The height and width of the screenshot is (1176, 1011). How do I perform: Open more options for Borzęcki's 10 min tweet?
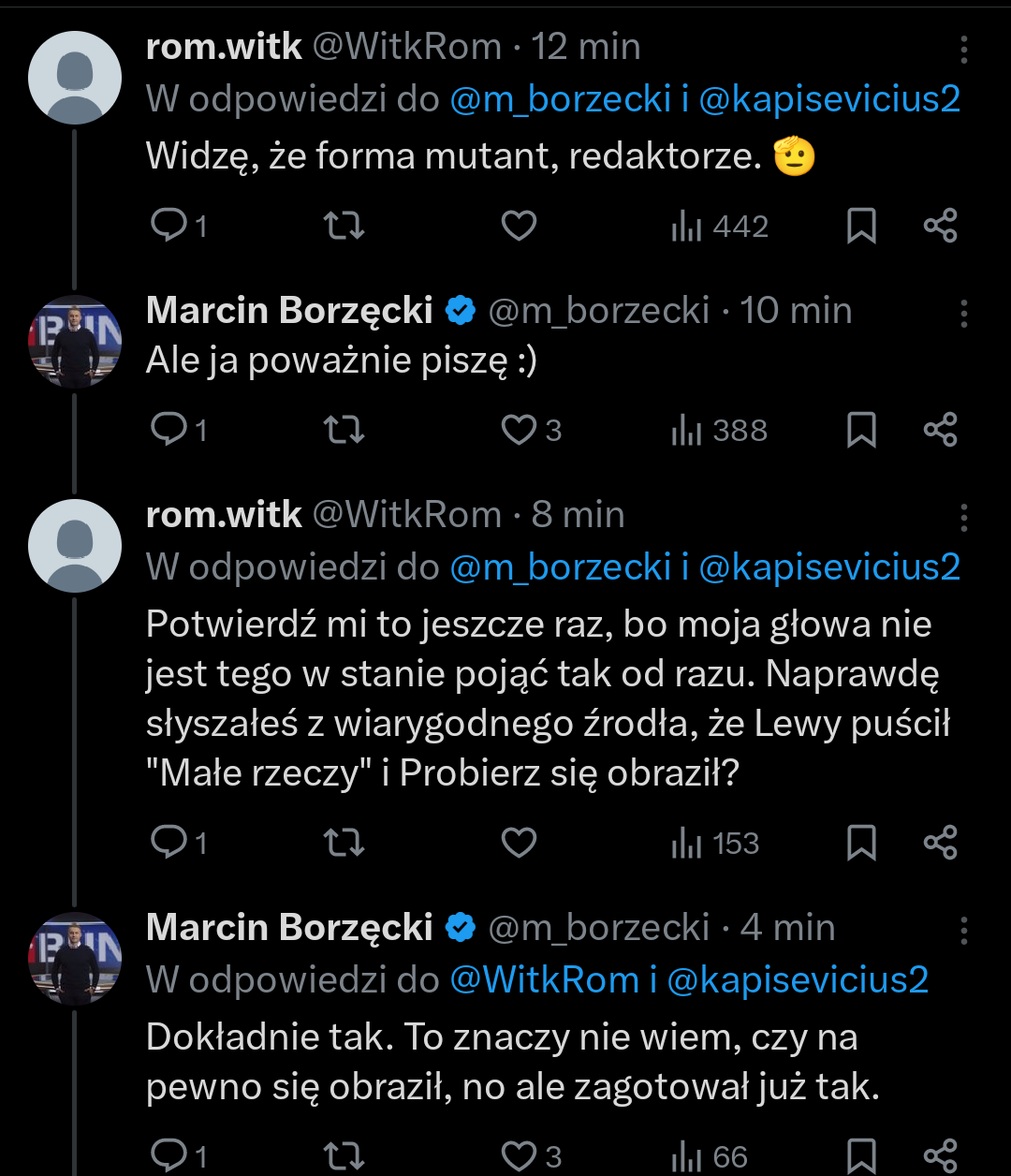point(963,313)
